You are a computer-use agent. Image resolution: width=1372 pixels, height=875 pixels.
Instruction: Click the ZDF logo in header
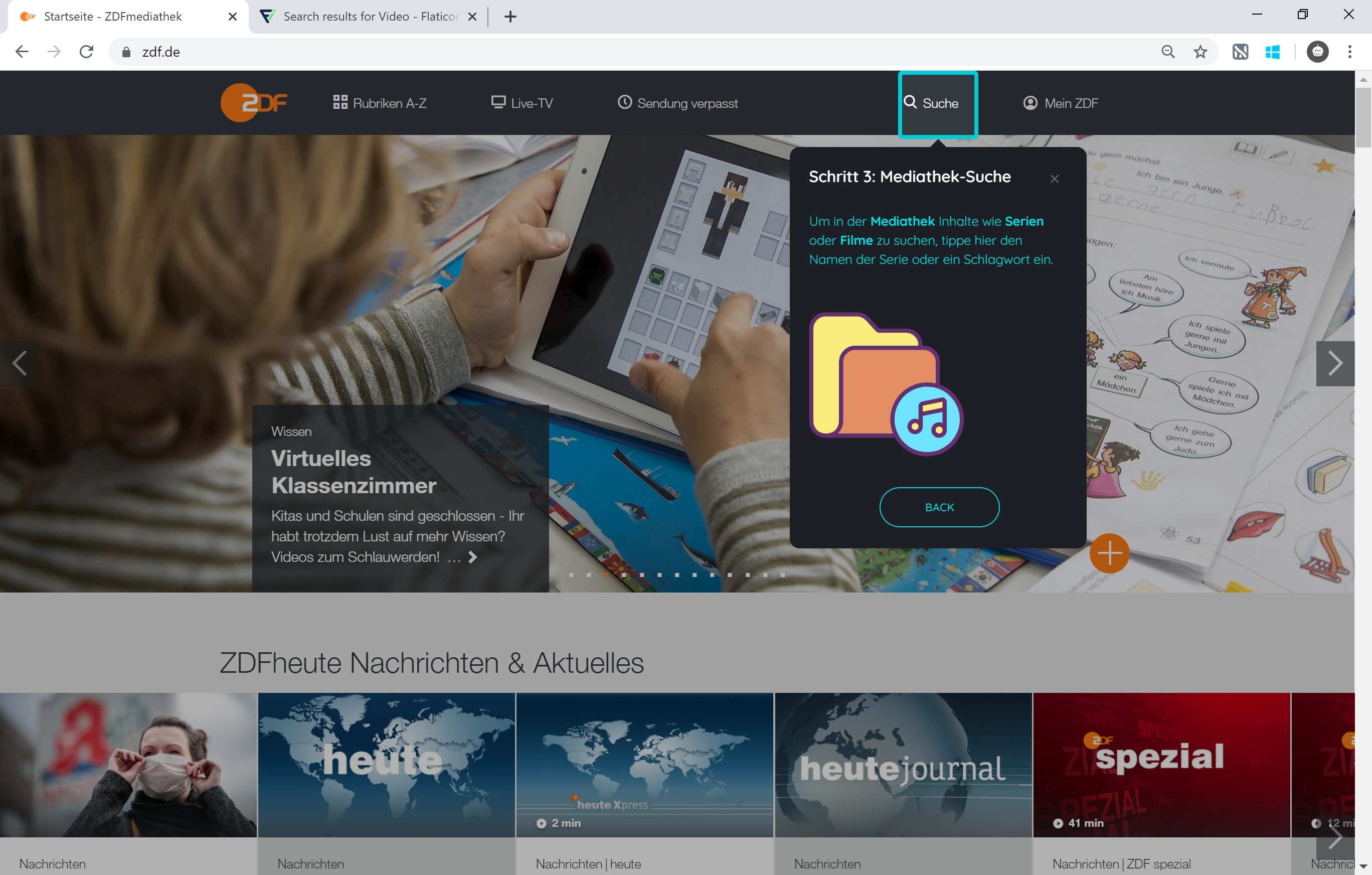pos(254,103)
